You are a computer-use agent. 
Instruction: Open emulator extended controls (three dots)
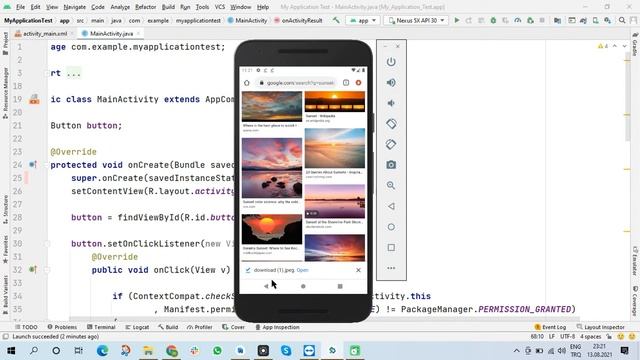[391, 268]
